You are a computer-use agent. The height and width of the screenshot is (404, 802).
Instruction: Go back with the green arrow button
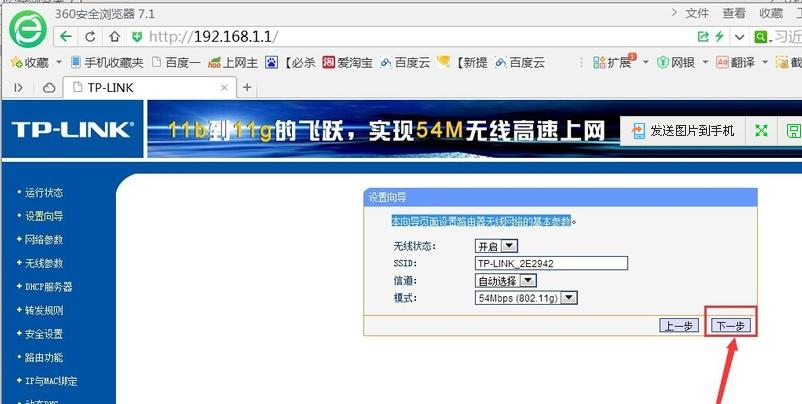[65, 36]
